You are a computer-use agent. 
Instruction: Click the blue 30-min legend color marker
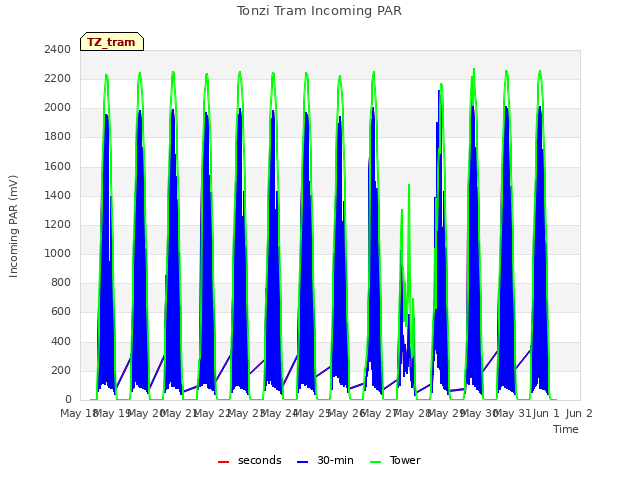(x=302, y=462)
